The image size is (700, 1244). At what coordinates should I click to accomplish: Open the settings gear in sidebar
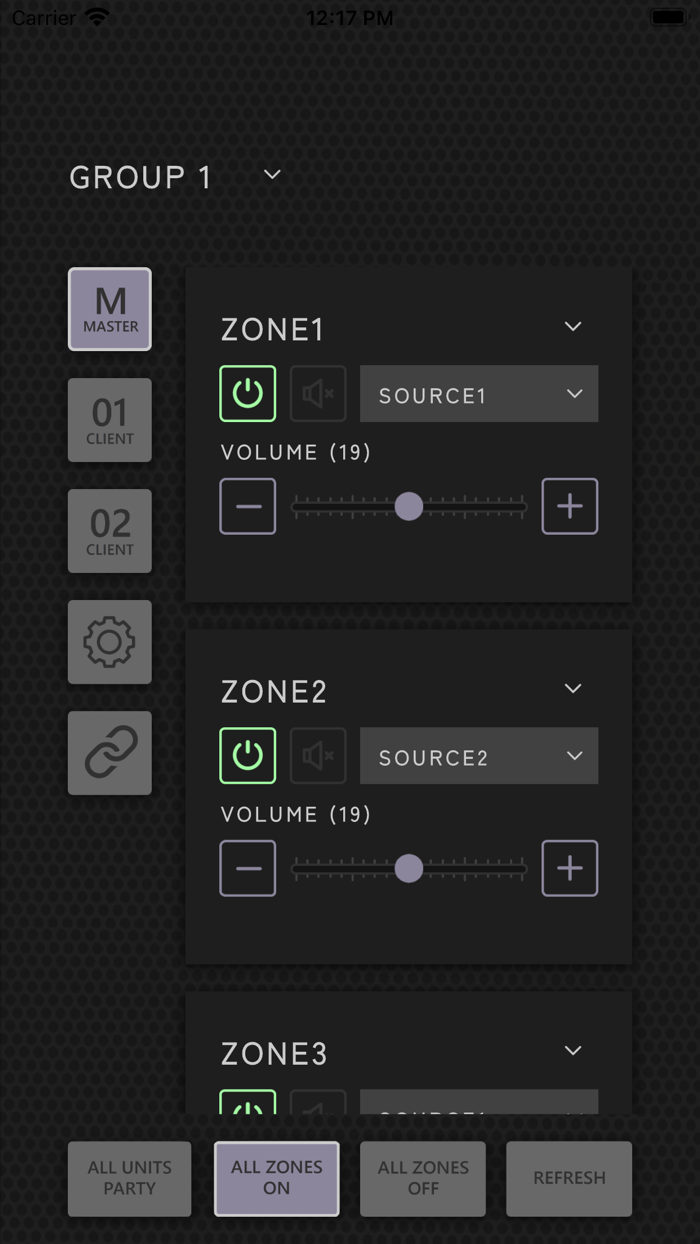point(109,642)
